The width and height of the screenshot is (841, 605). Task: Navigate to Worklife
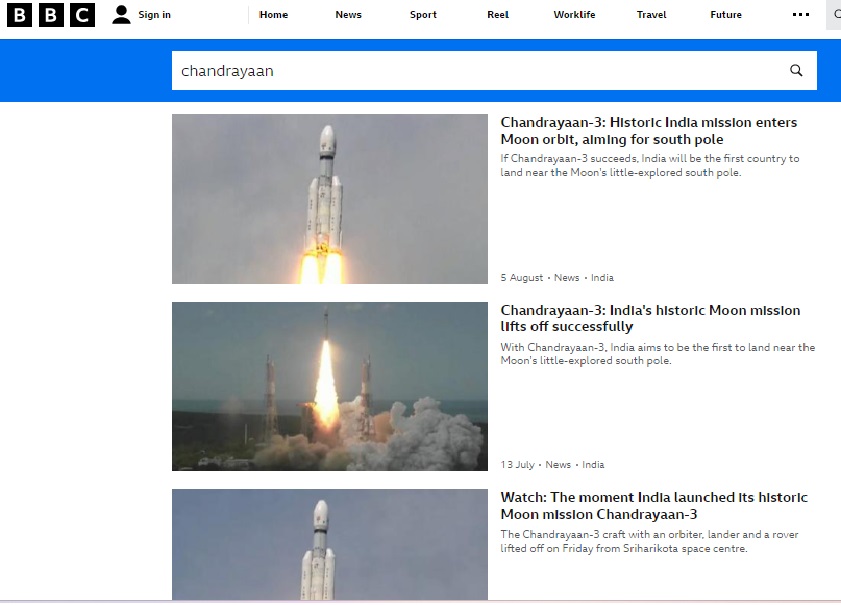coord(574,15)
